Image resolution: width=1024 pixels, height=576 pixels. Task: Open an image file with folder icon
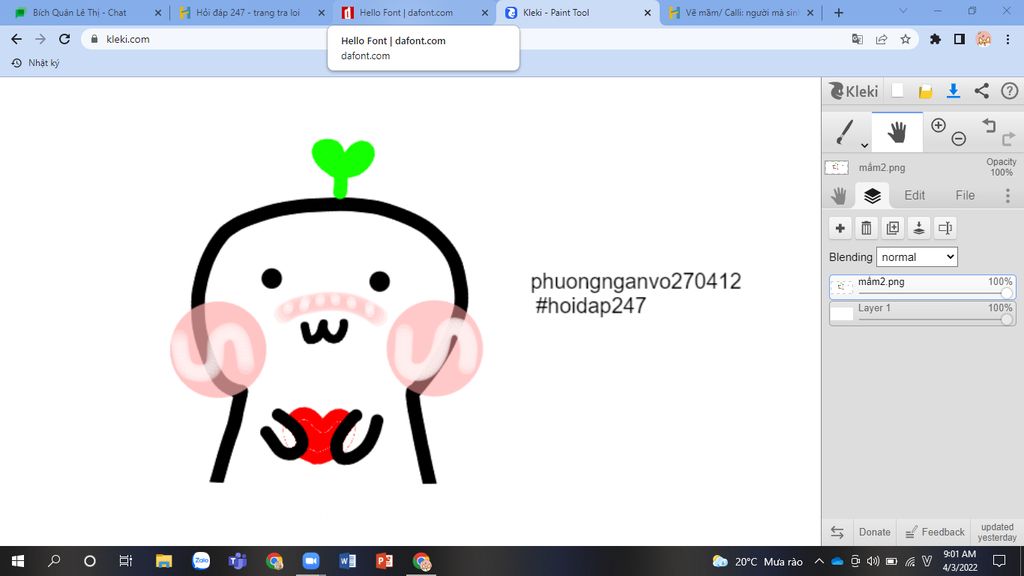tap(925, 91)
